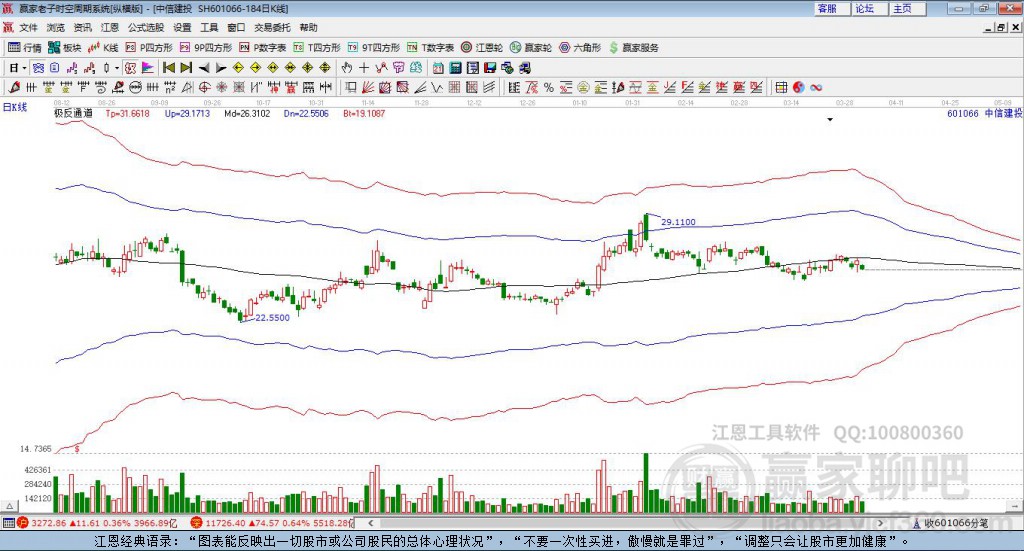
Task: Click the 客服 button
Action: click(x=826, y=8)
